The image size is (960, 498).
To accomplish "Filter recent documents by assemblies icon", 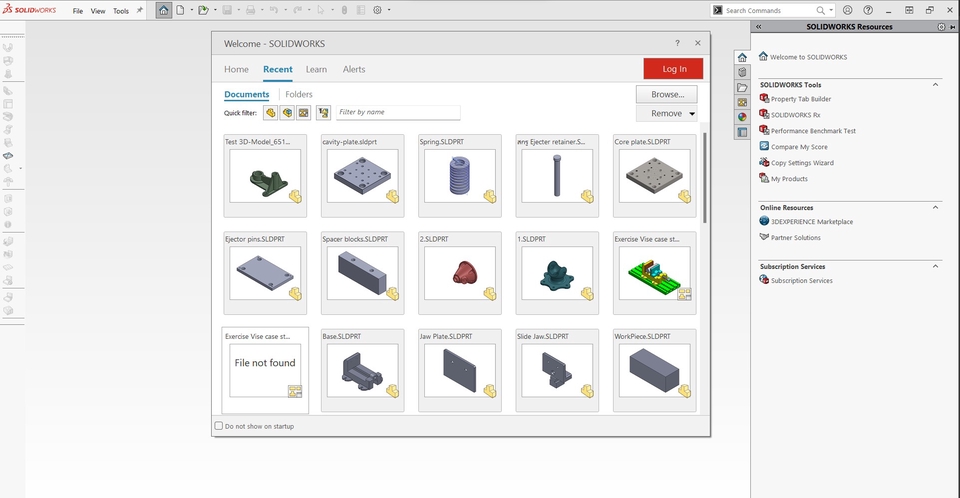I will coord(287,113).
